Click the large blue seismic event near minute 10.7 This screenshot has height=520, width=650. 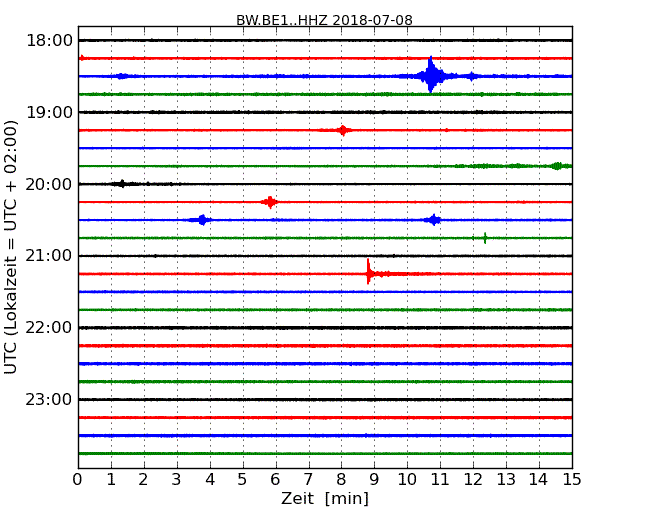(431, 75)
